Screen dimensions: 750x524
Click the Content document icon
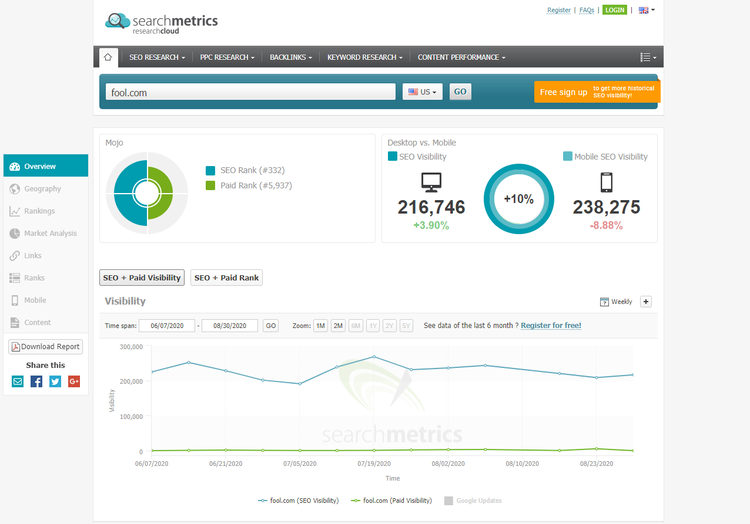[x=15, y=322]
